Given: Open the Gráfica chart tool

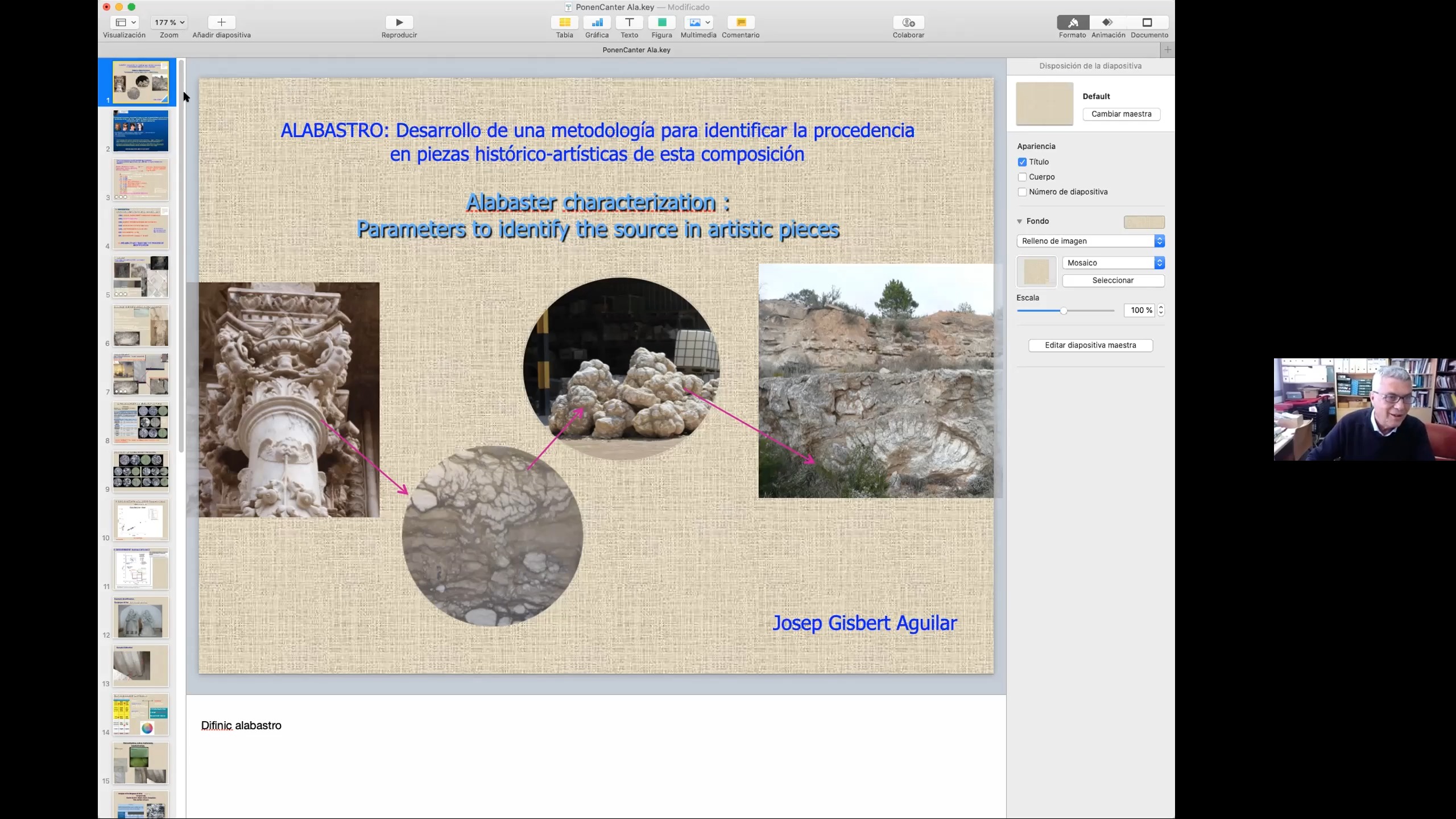Looking at the screenshot, I should coord(597,22).
